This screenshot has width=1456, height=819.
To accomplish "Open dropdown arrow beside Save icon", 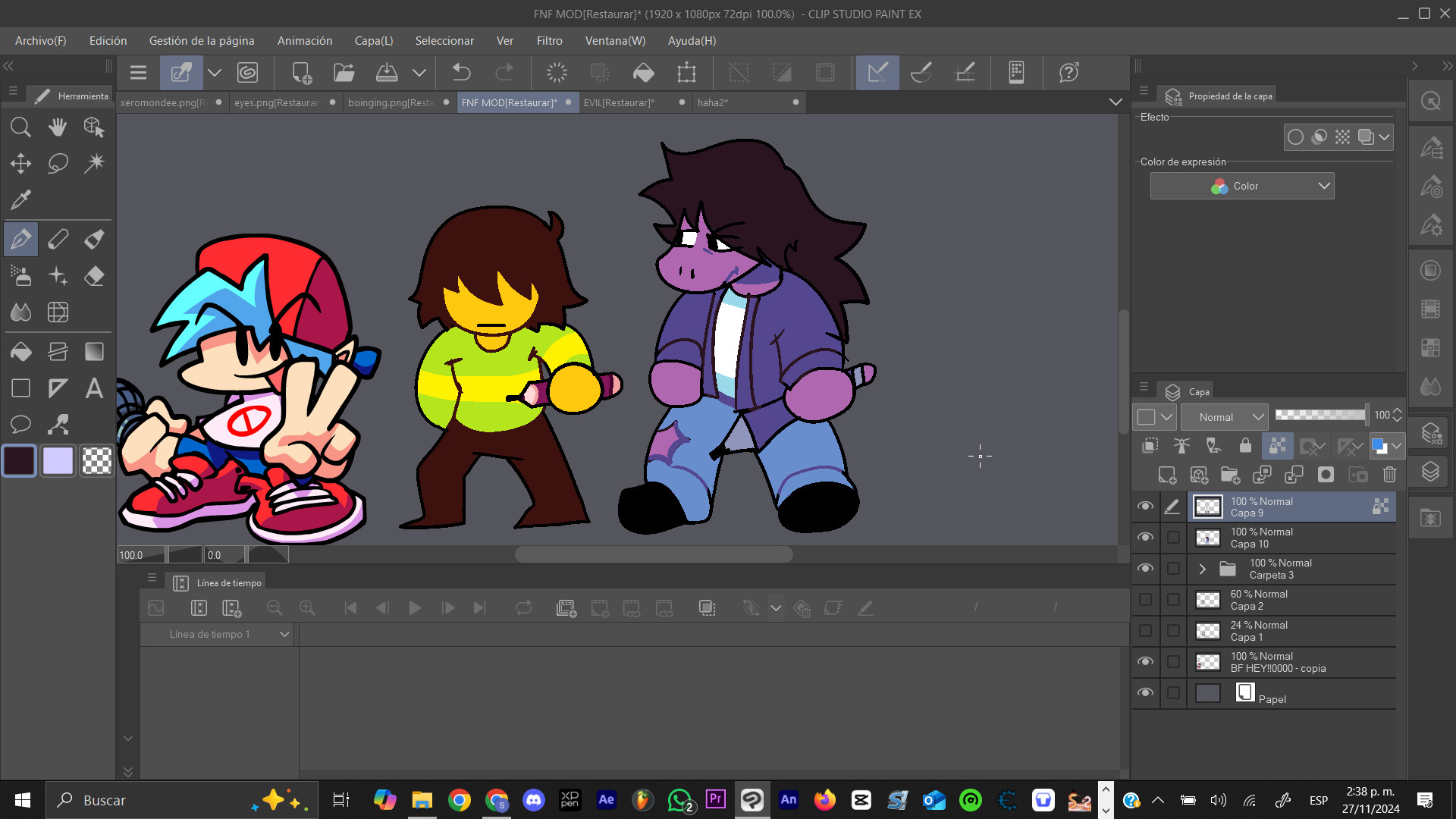I will 419,73.
